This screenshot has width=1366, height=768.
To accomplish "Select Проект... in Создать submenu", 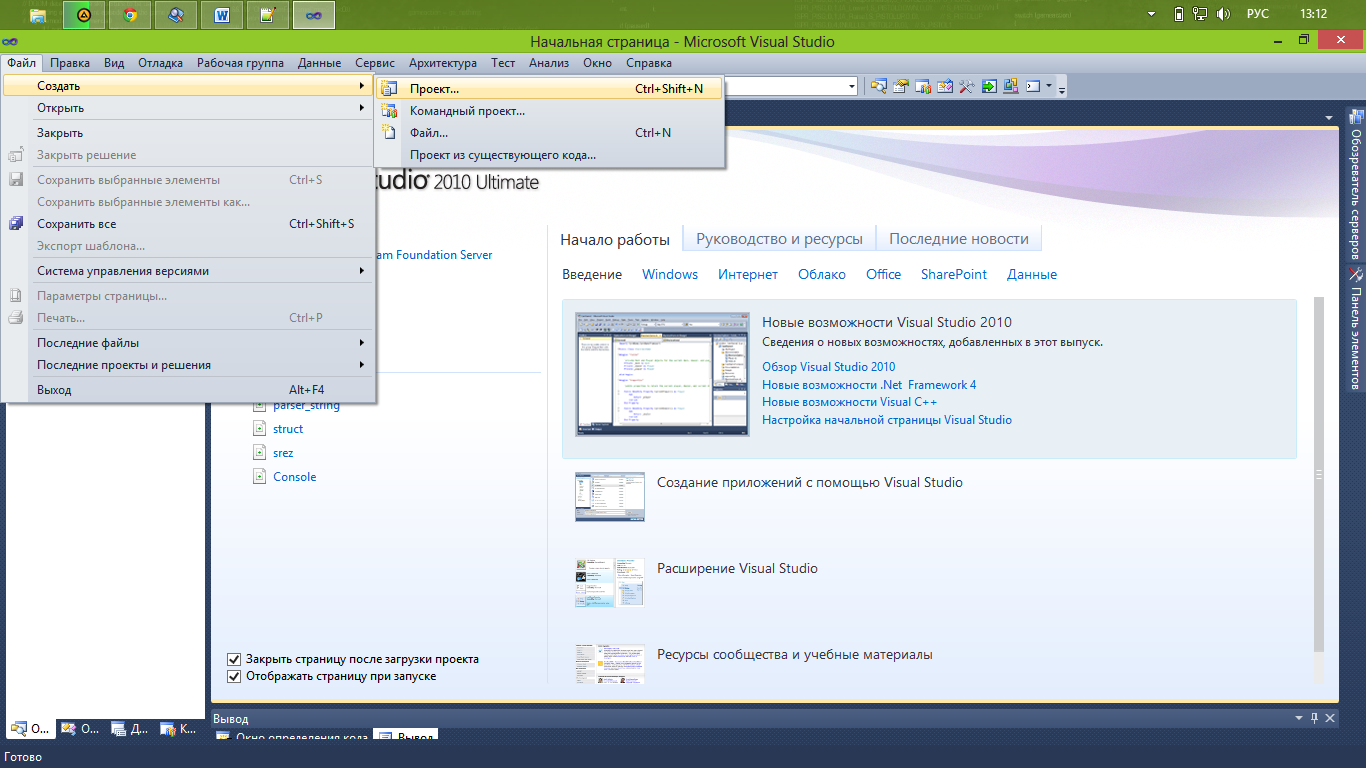I will (549, 88).
